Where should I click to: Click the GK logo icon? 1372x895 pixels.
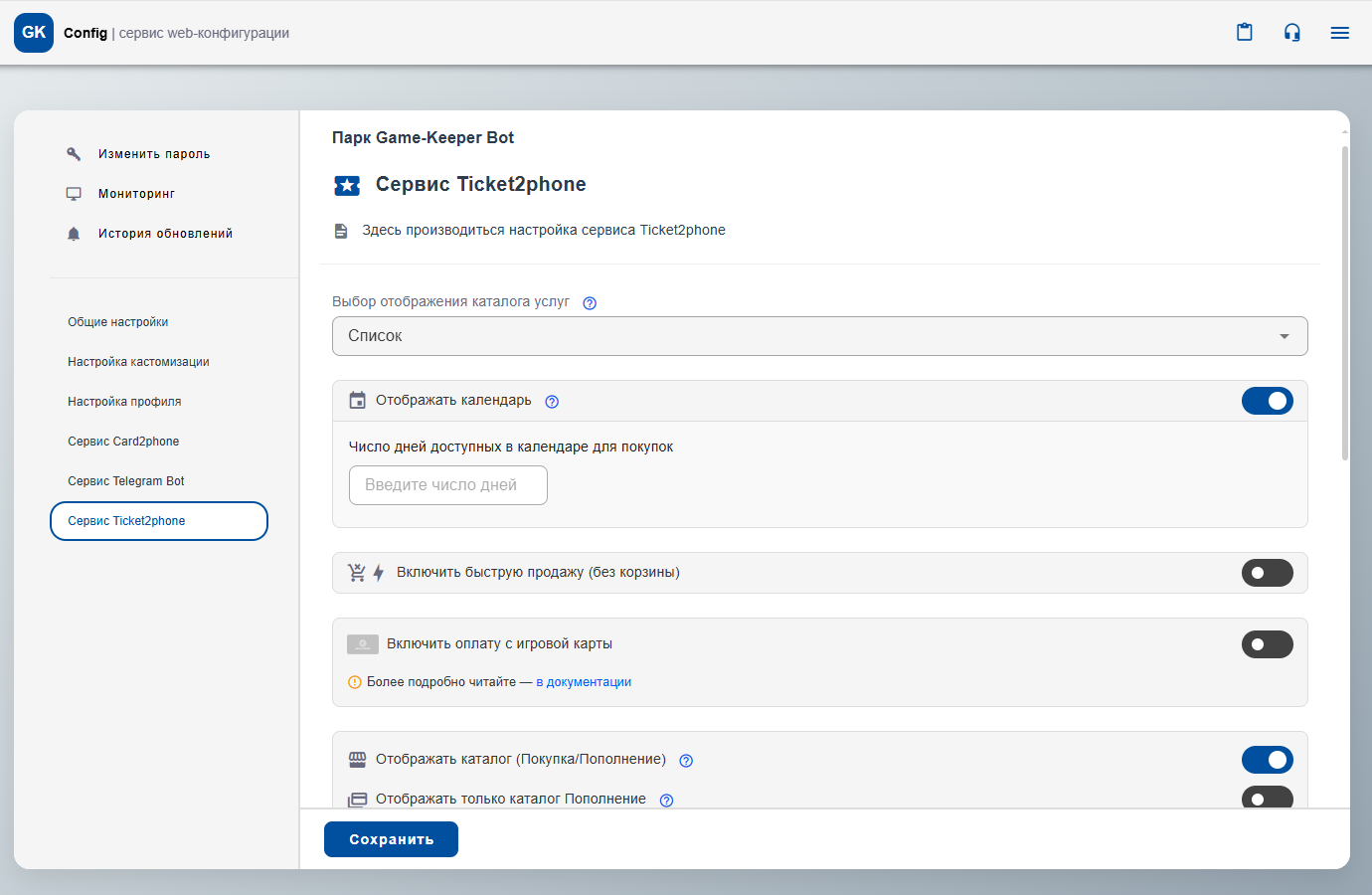pos(34,33)
